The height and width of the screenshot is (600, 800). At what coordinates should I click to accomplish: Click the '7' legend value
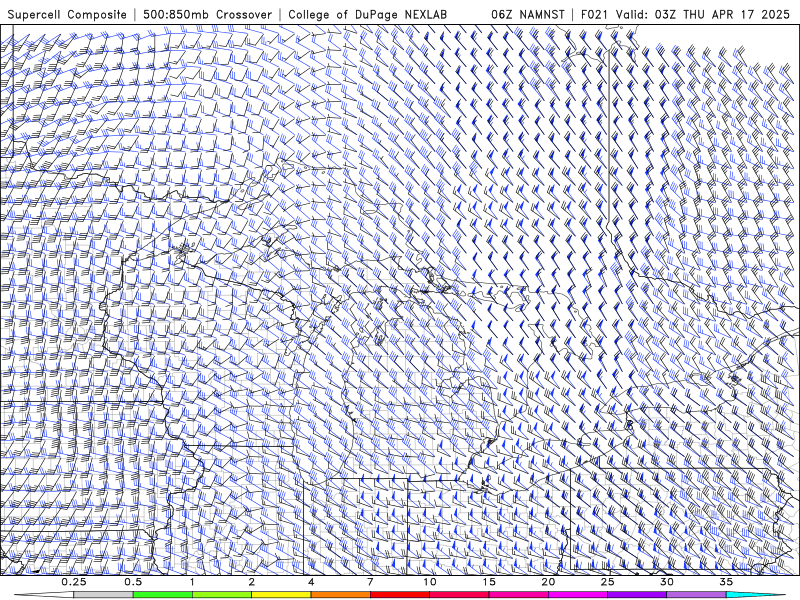pyautogui.click(x=370, y=582)
